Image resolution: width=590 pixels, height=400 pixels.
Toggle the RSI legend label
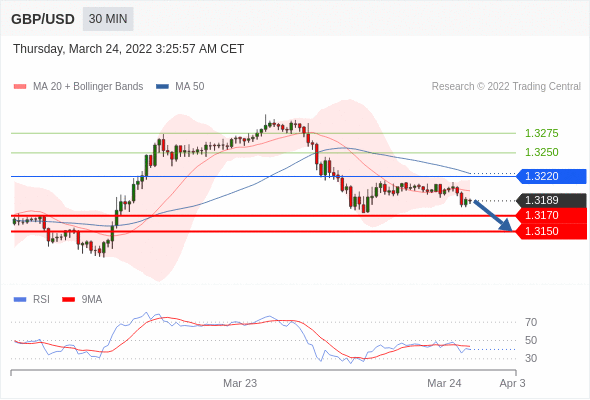pyautogui.click(x=41, y=300)
